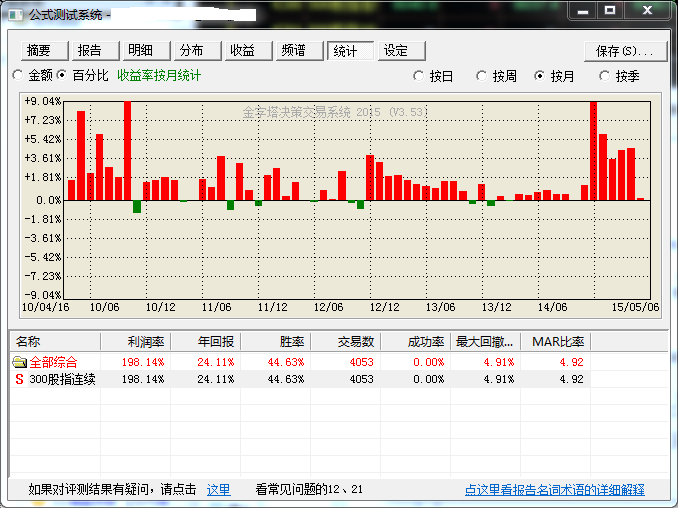Select the 300股指连续 row name

coord(62,379)
